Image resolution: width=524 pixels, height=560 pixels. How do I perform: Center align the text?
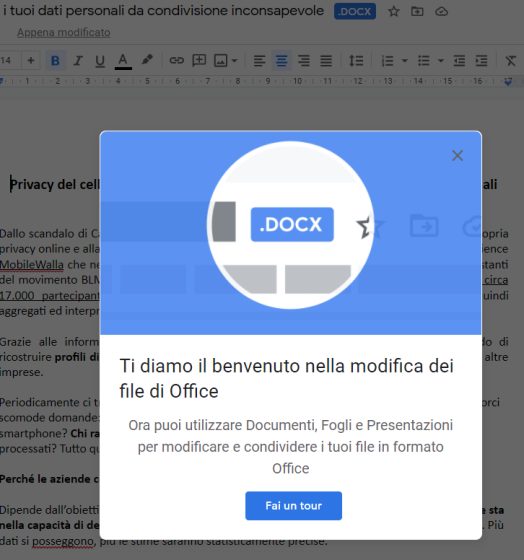pyautogui.click(x=281, y=60)
